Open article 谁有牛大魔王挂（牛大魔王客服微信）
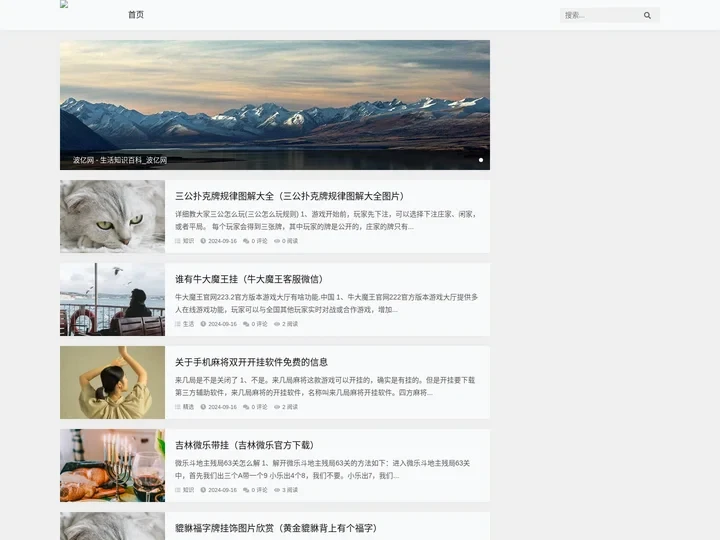This screenshot has height=540, width=720. click(249, 279)
